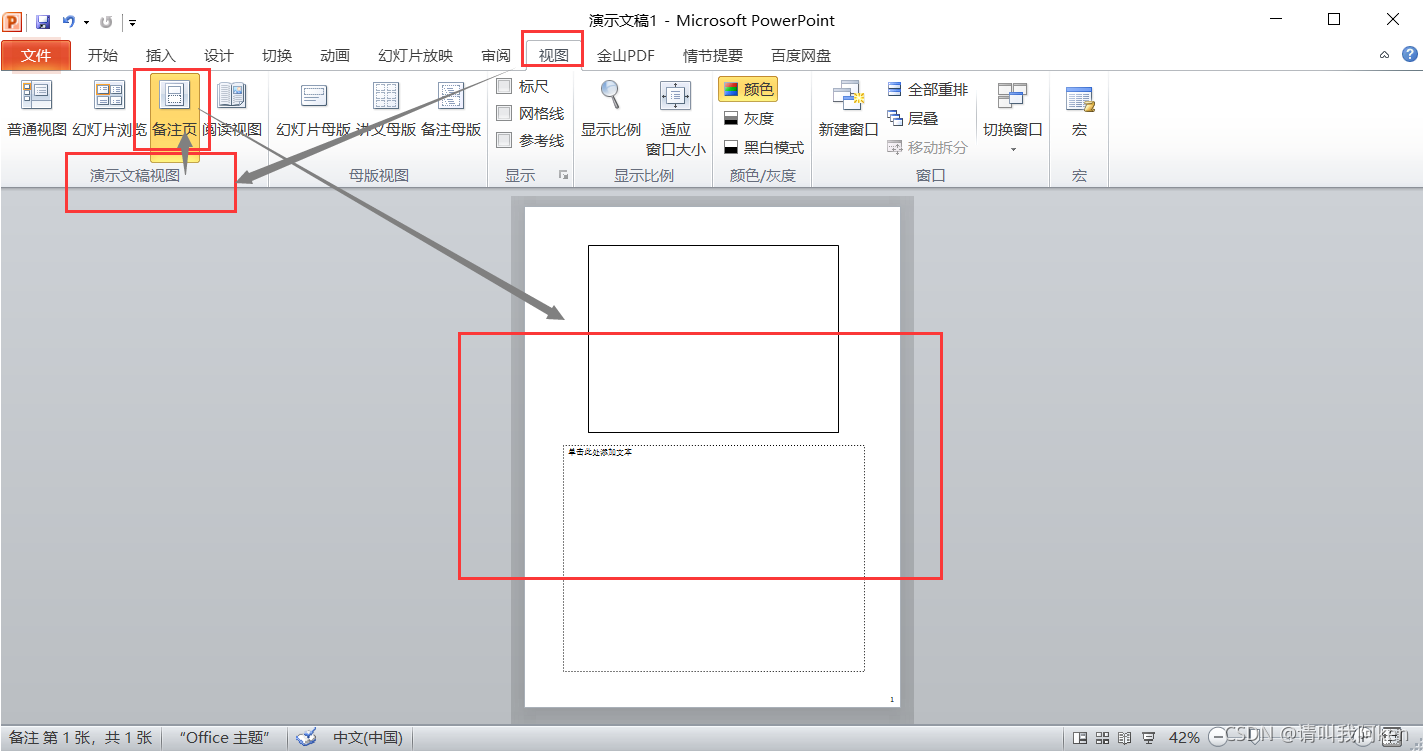This screenshot has height=752, width=1424.
Task: Open the 文件 menu tab
Action: (36, 56)
